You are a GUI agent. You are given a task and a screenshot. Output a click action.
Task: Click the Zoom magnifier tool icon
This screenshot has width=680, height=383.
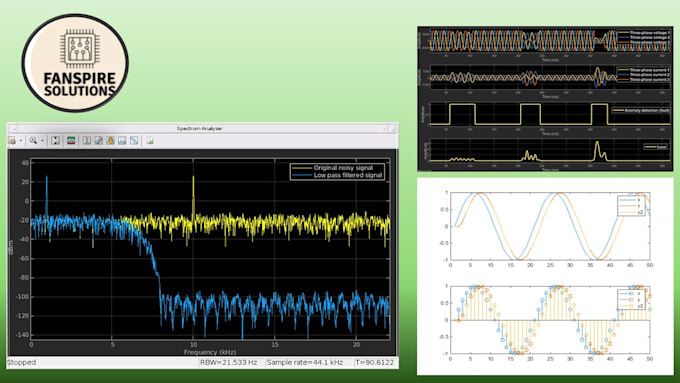click(33, 141)
